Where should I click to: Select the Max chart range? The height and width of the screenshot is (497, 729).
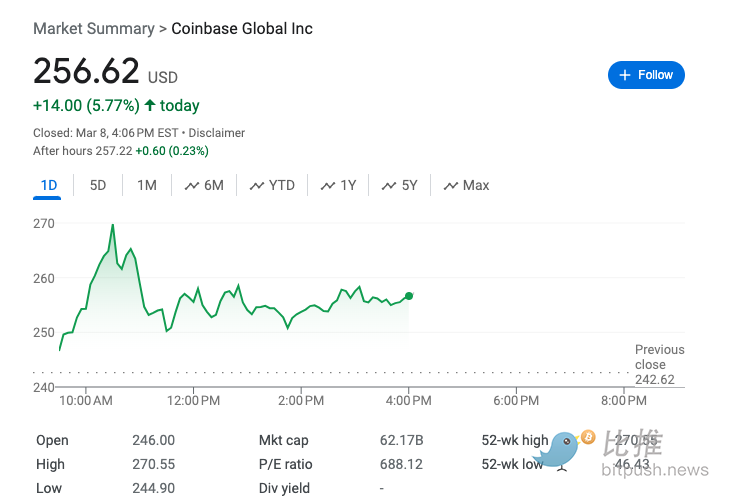(476, 185)
